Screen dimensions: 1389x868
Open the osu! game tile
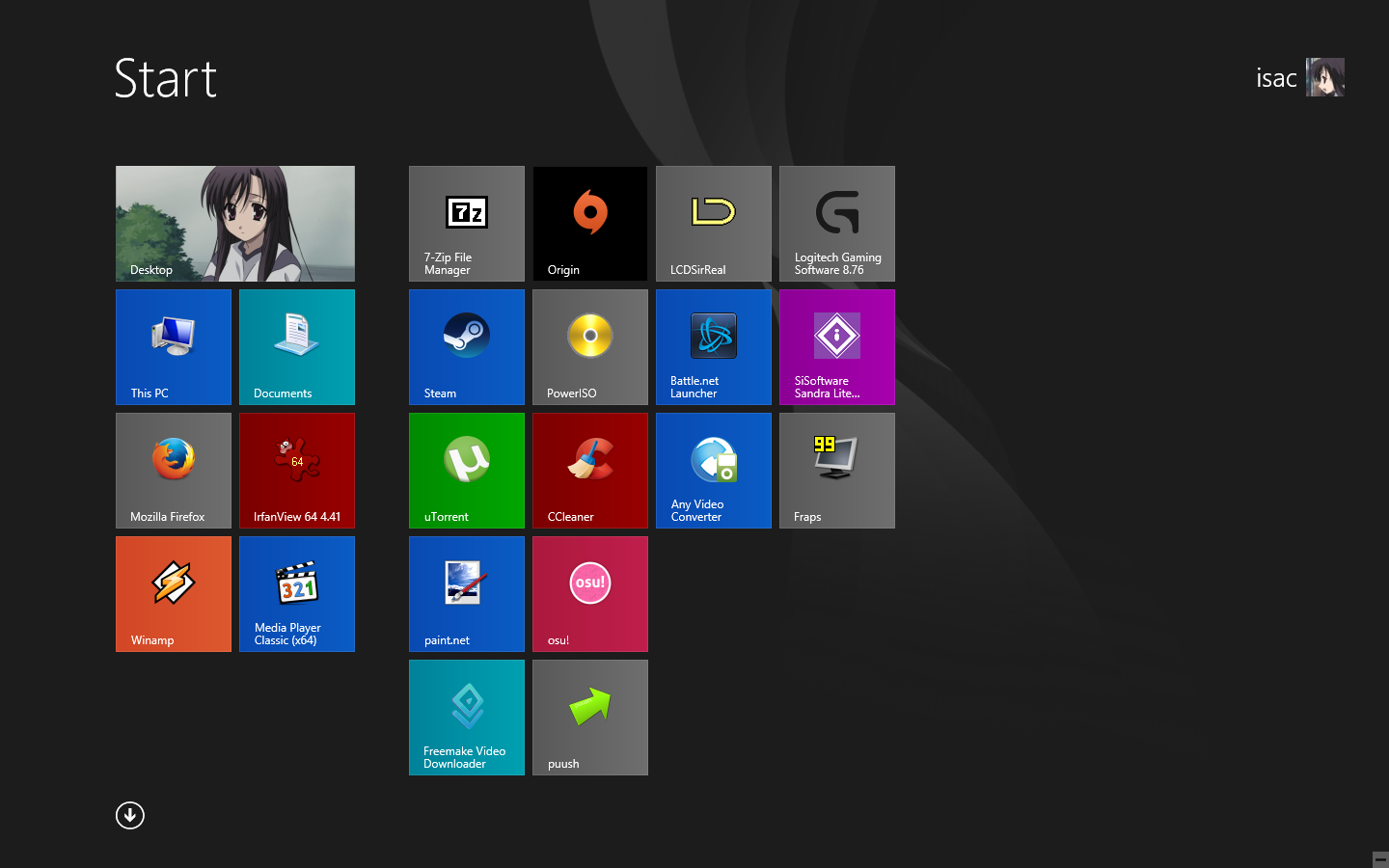pyautogui.click(x=590, y=594)
